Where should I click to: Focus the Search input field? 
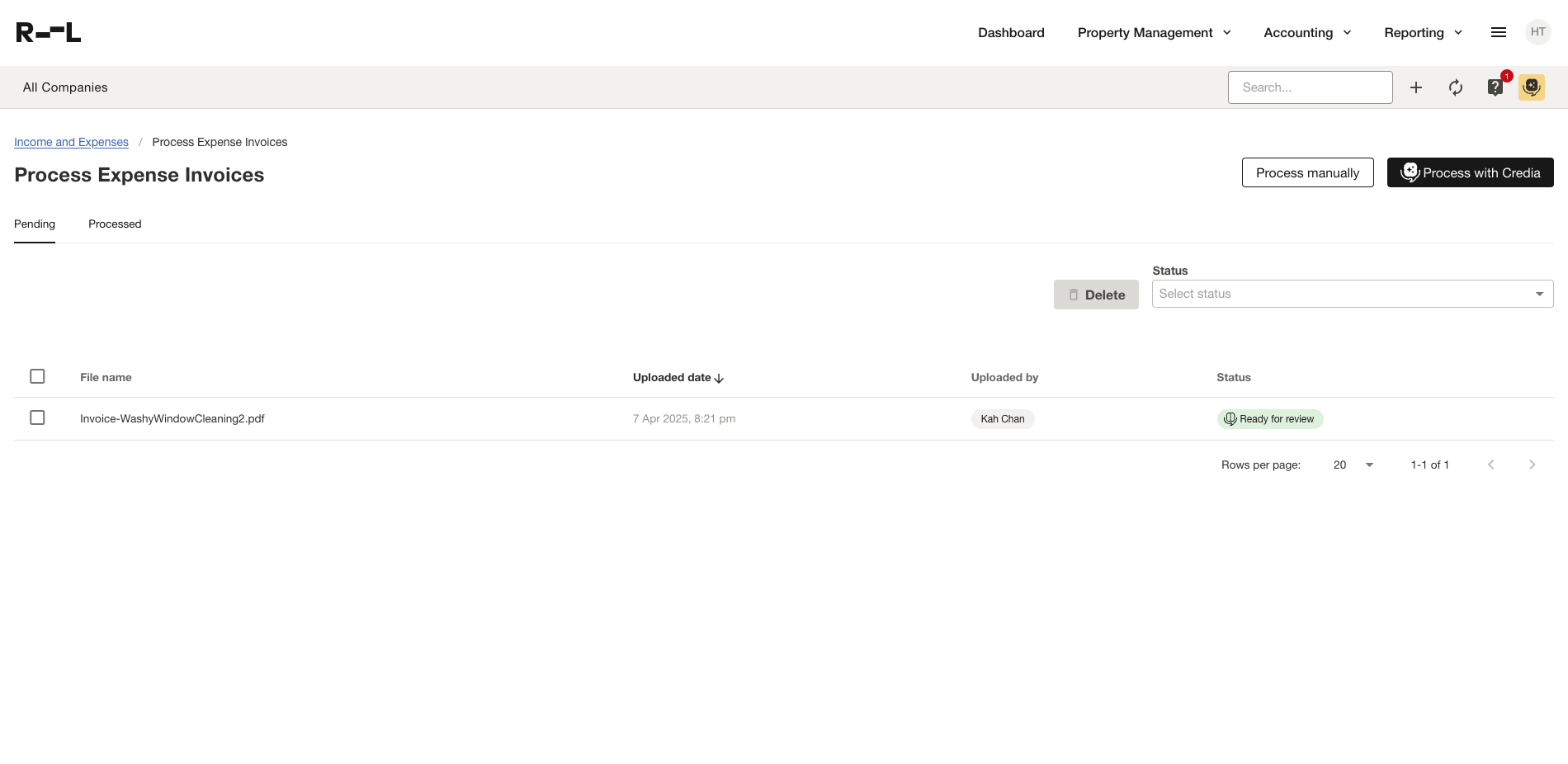[1311, 87]
